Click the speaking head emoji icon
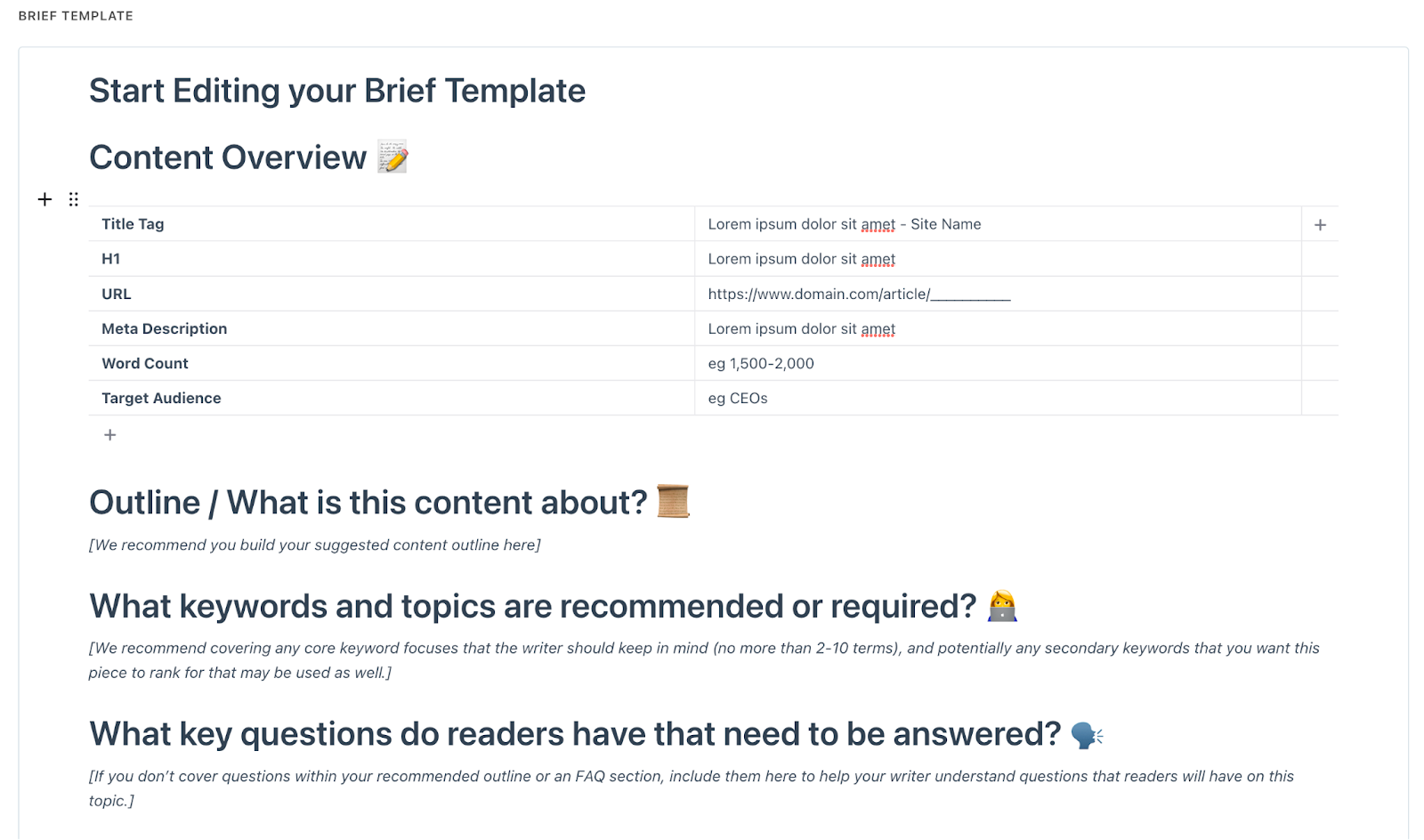This screenshot has width=1424, height=840. click(1087, 735)
